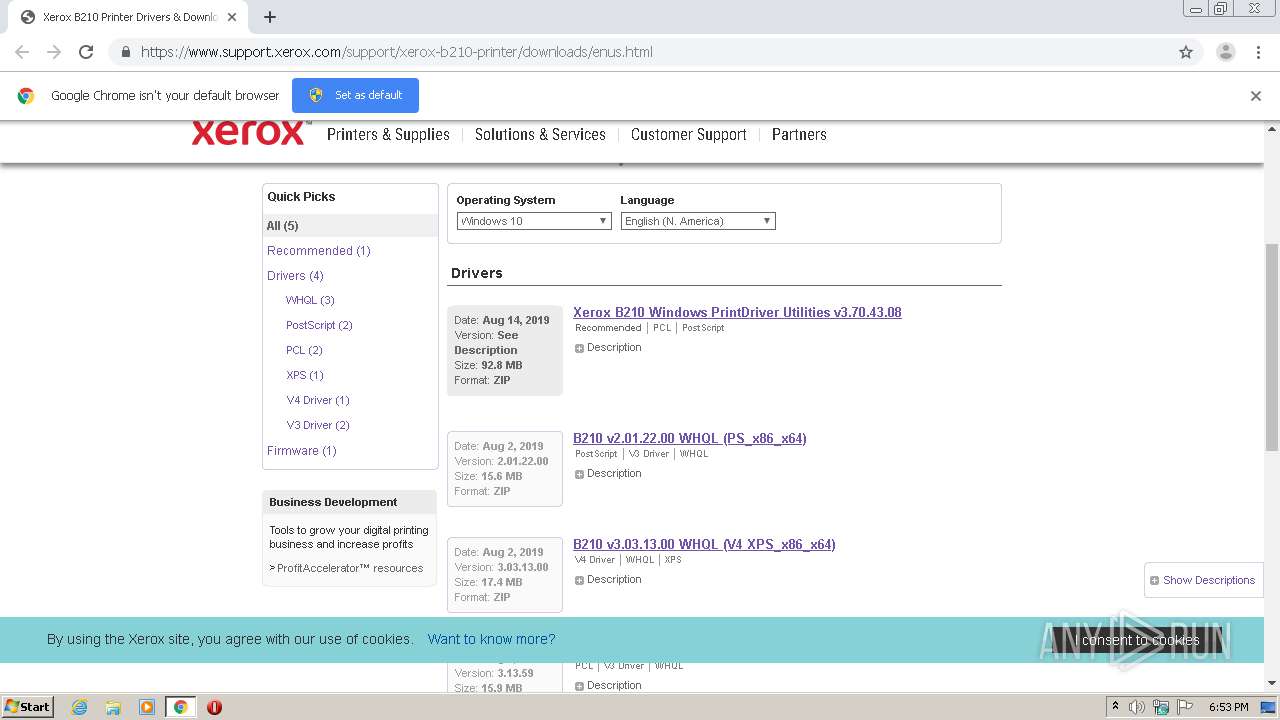Filter by XPS (1)
This screenshot has width=1280, height=720.
305,375
